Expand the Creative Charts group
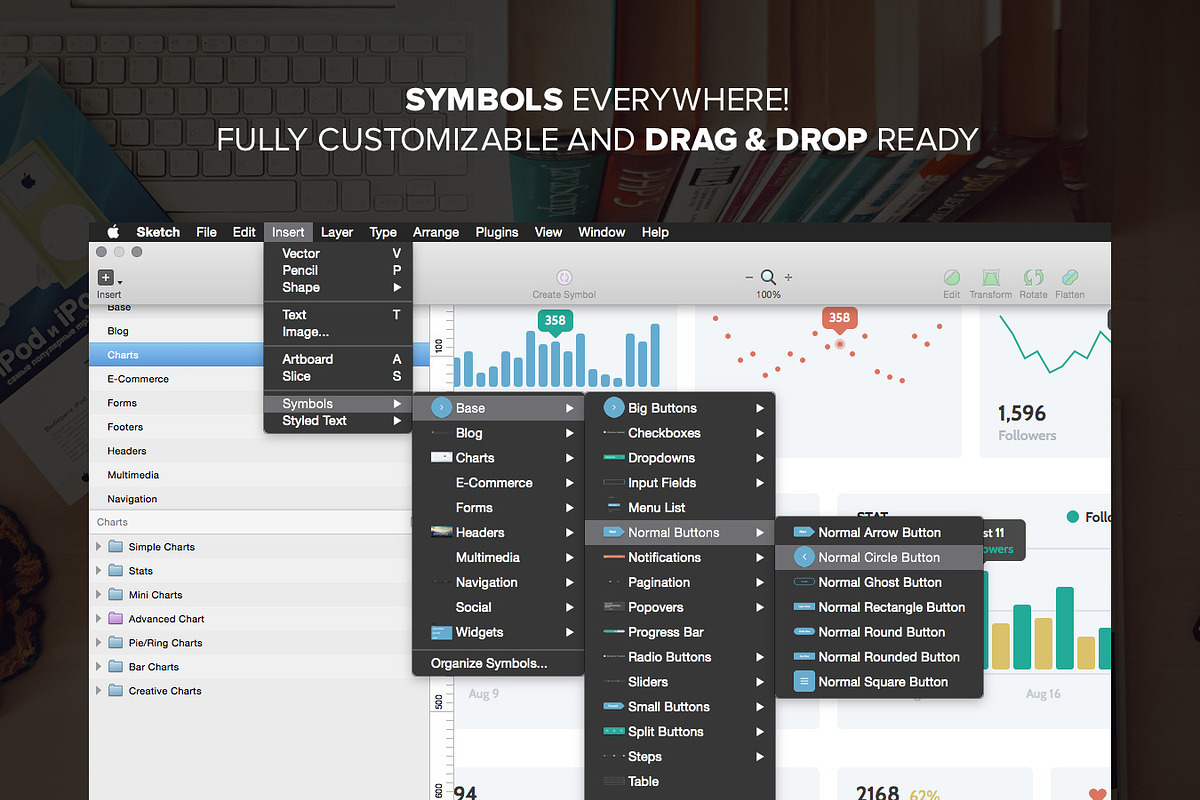 98,691
